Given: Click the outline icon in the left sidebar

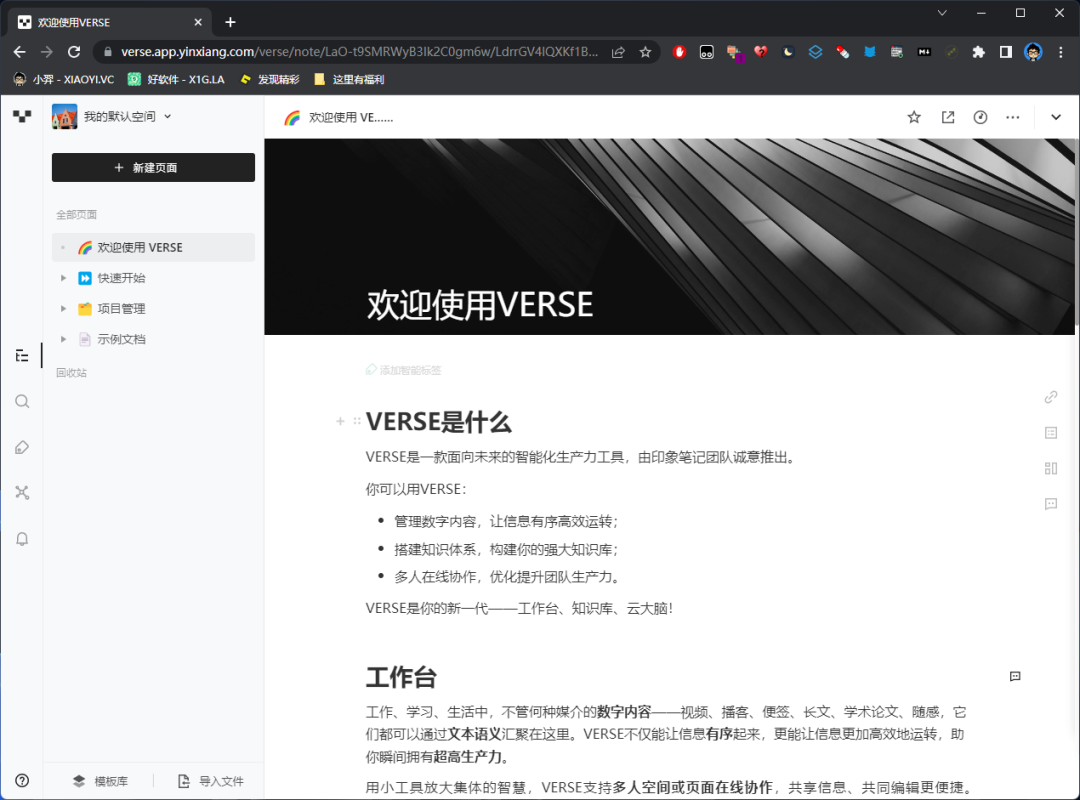Looking at the screenshot, I should coord(22,355).
